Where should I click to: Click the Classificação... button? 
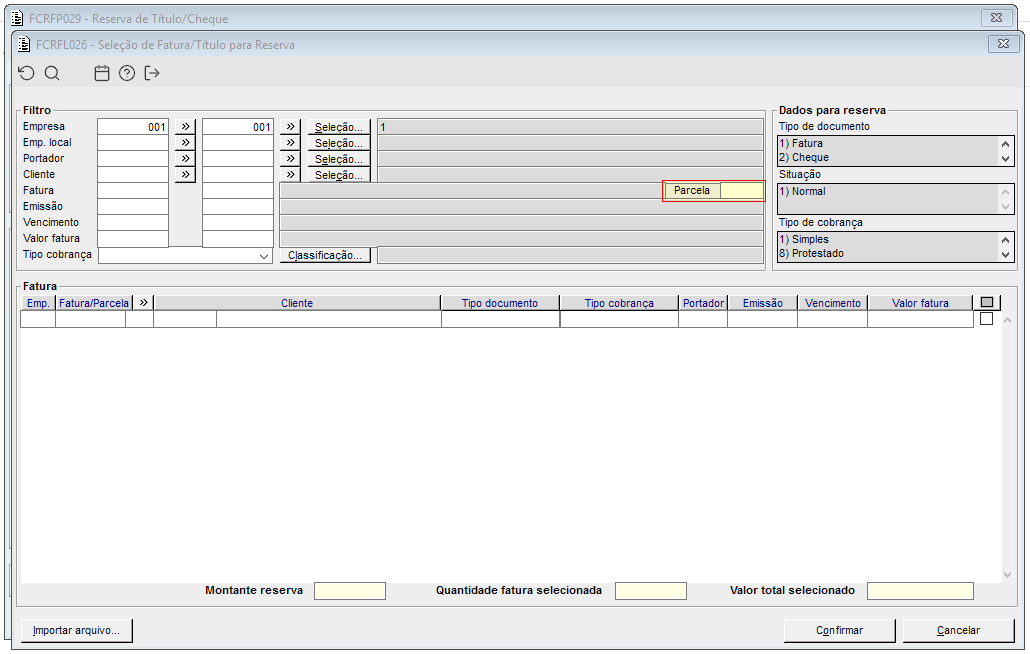[x=325, y=255]
